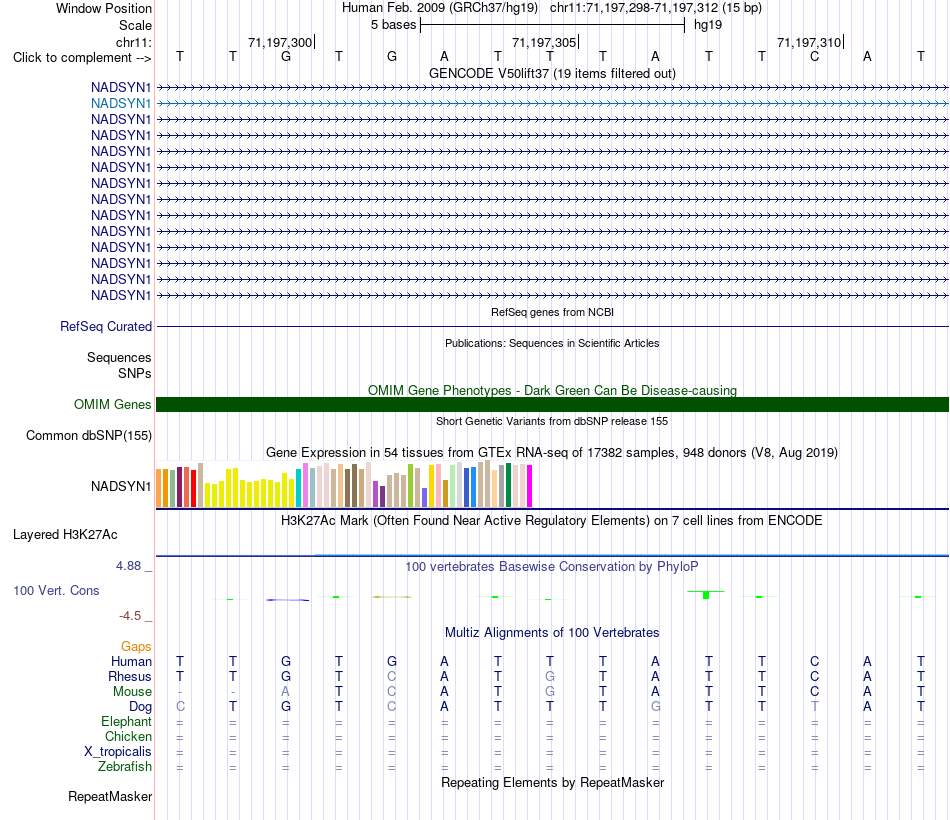Click 'Publications: Sequences in Scientific Articles' title

click(552, 343)
